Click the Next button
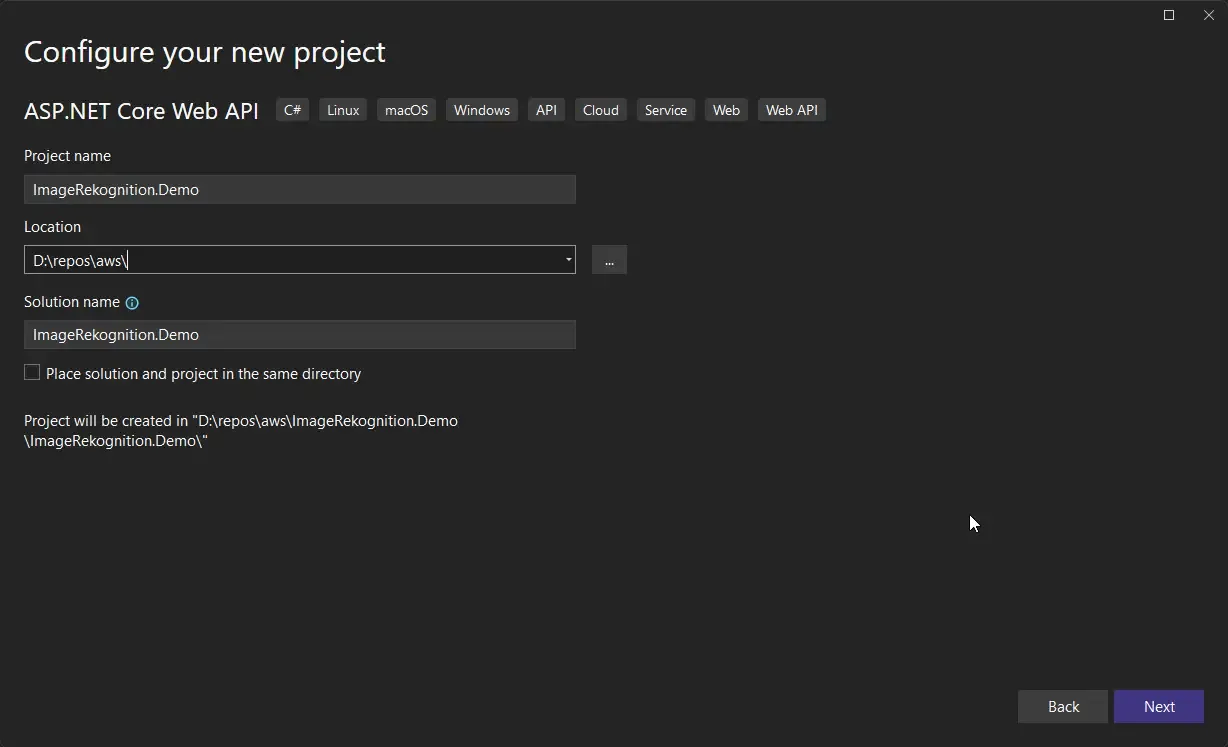The image size is (1228, 747). click(x=1158, y=706)
